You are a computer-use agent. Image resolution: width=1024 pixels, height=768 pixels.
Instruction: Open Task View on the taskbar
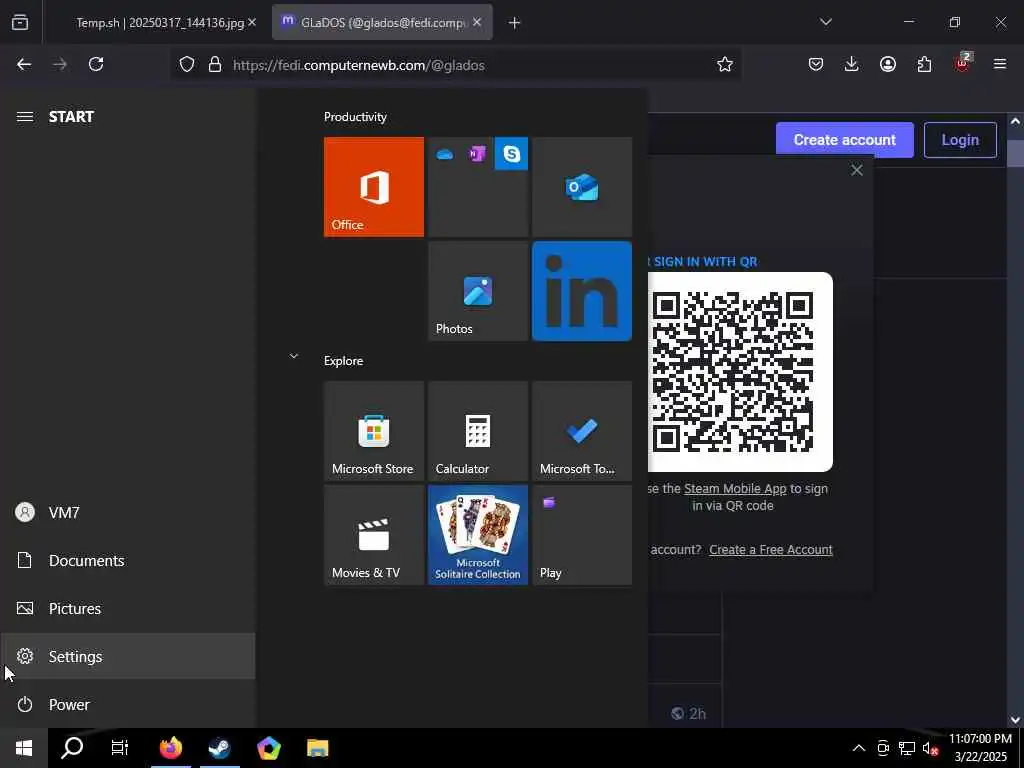pos(120,748)
